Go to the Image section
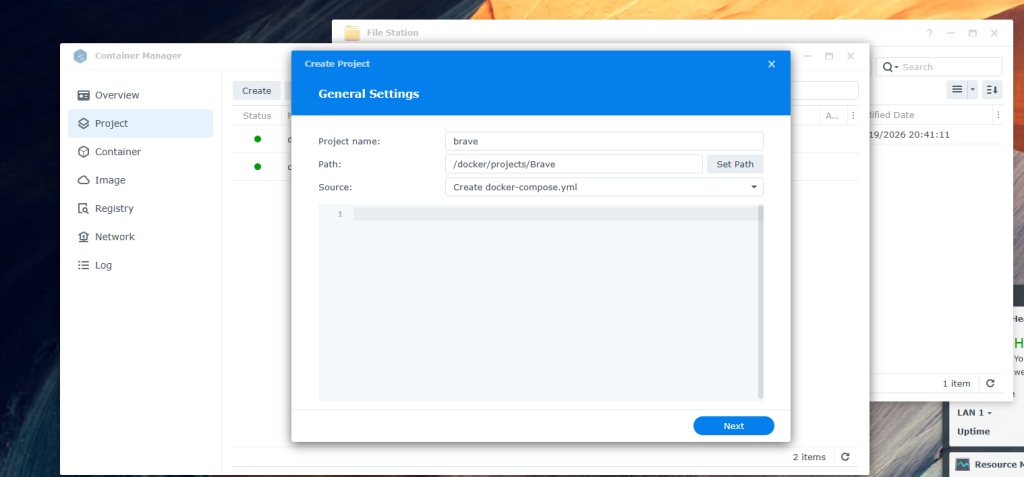Screen dimensions: 1024x477 (x=140, y=180)
